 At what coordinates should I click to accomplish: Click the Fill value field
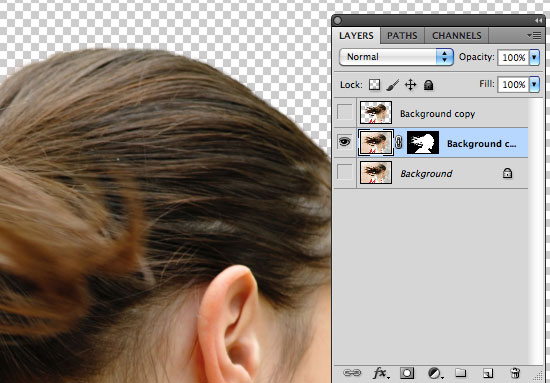(513, 84)
